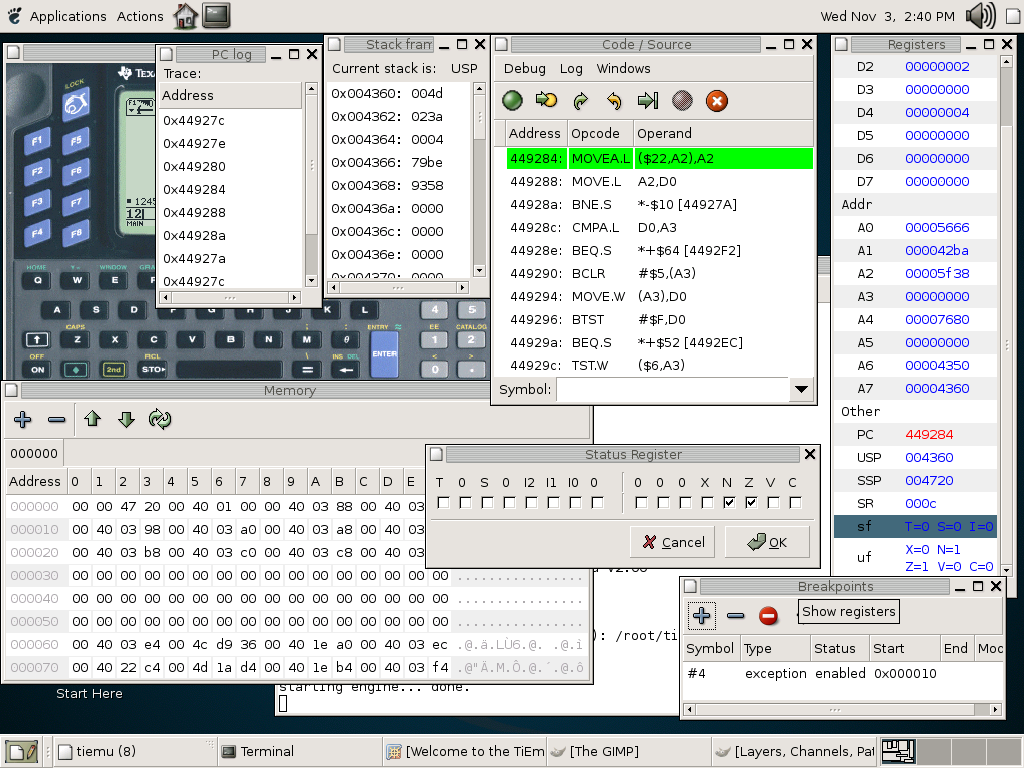Click PC log scrollbar down arrow
Viewport: 1024px width, 768px height.
311,281
